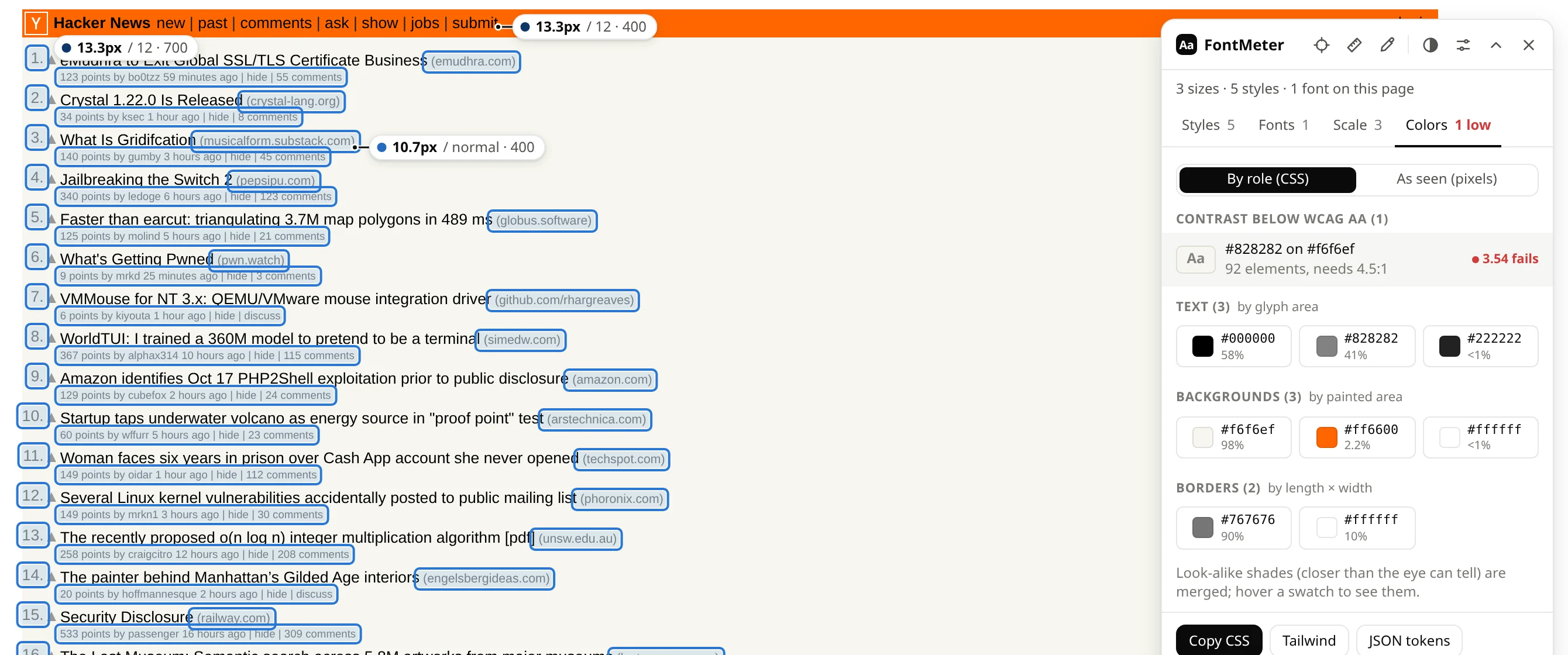This screenshot has width=1568, height=655.
Task: Switch to the Styles tab
Action: [1208, 125]
